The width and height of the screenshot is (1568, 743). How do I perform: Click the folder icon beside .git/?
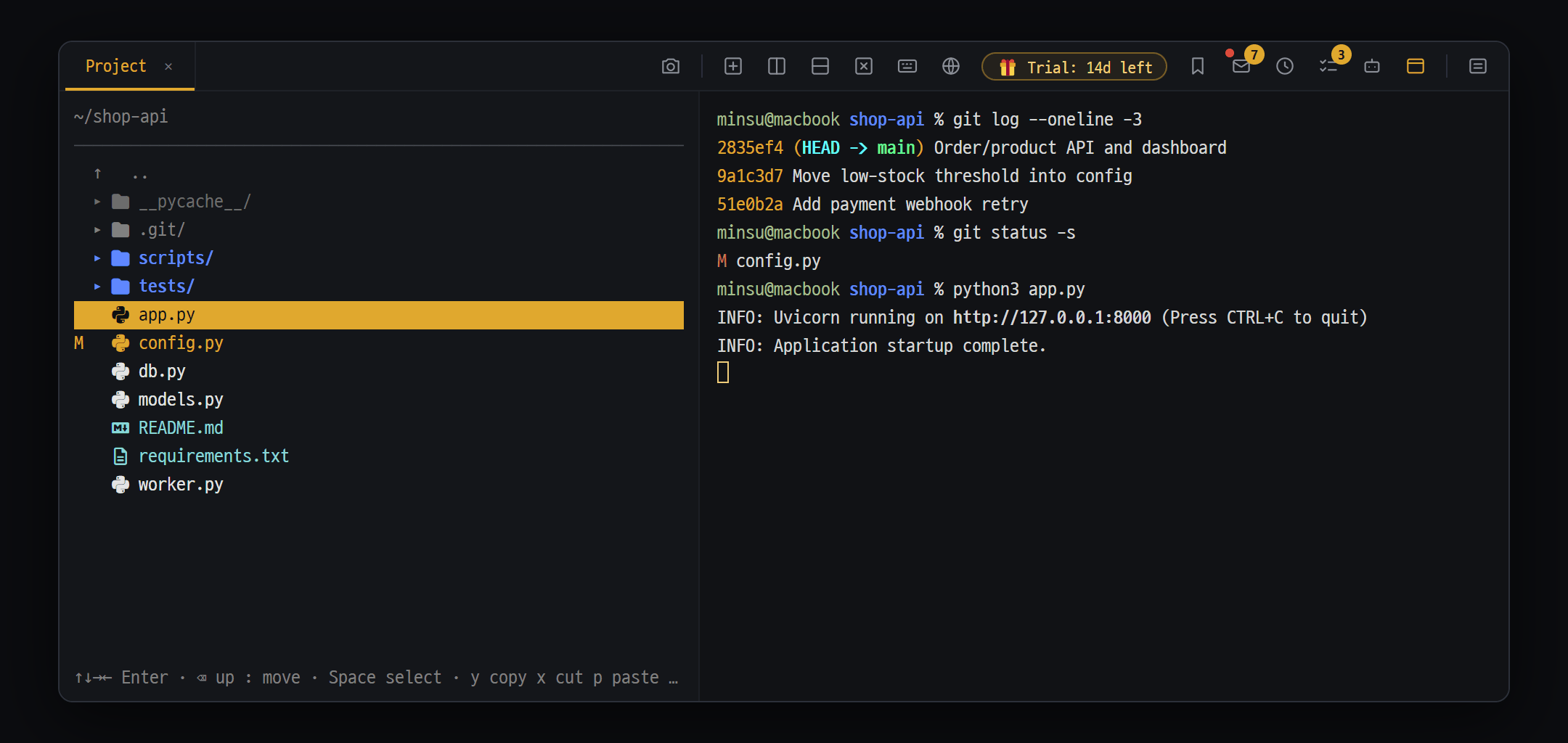click(121, 230)
